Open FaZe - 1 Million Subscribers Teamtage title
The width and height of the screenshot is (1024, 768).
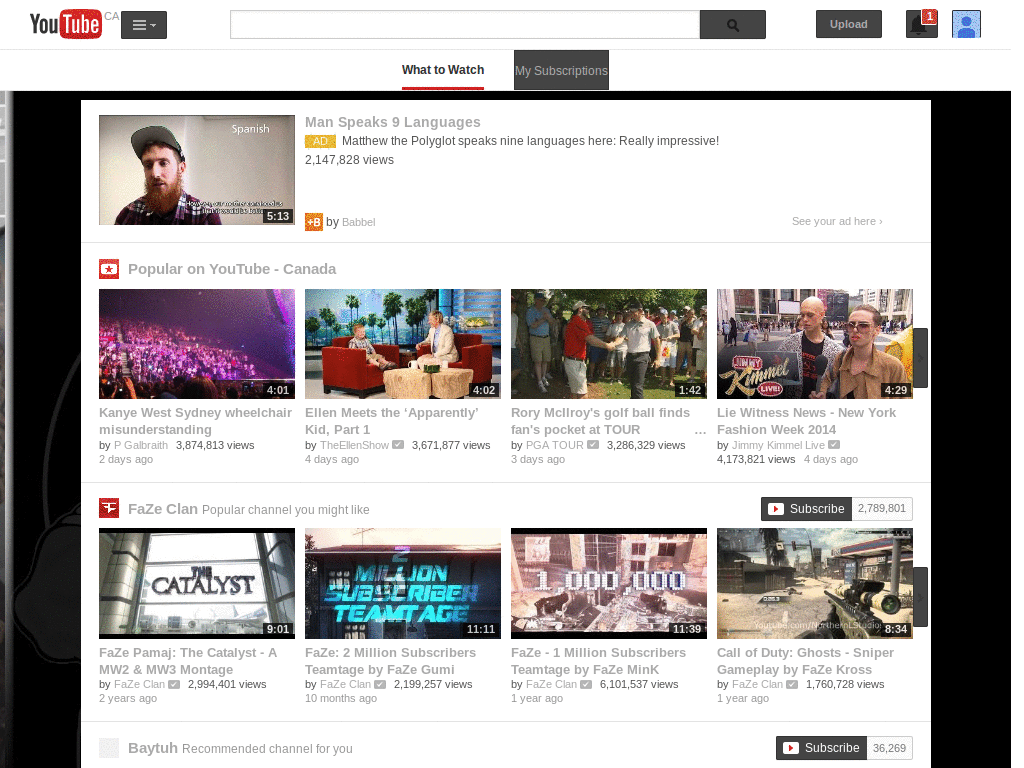coord(598,661)
